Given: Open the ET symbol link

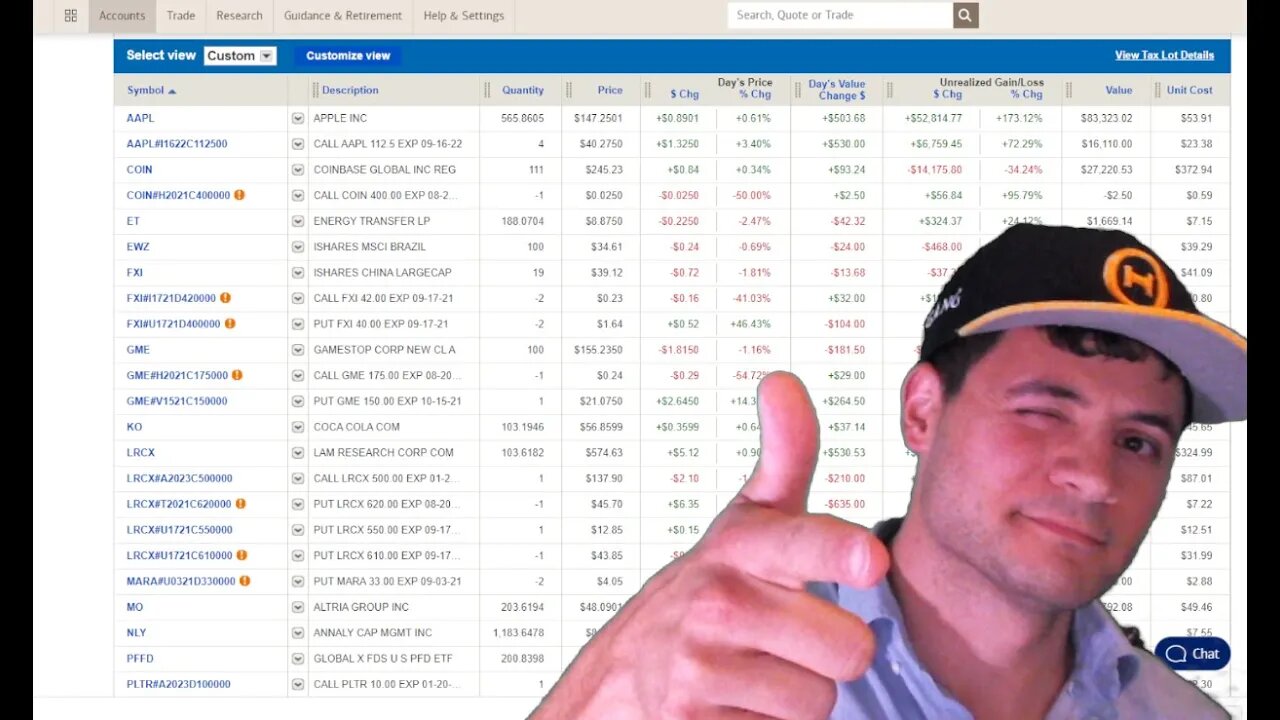Looking at the screenshot, I should point(133,221).
